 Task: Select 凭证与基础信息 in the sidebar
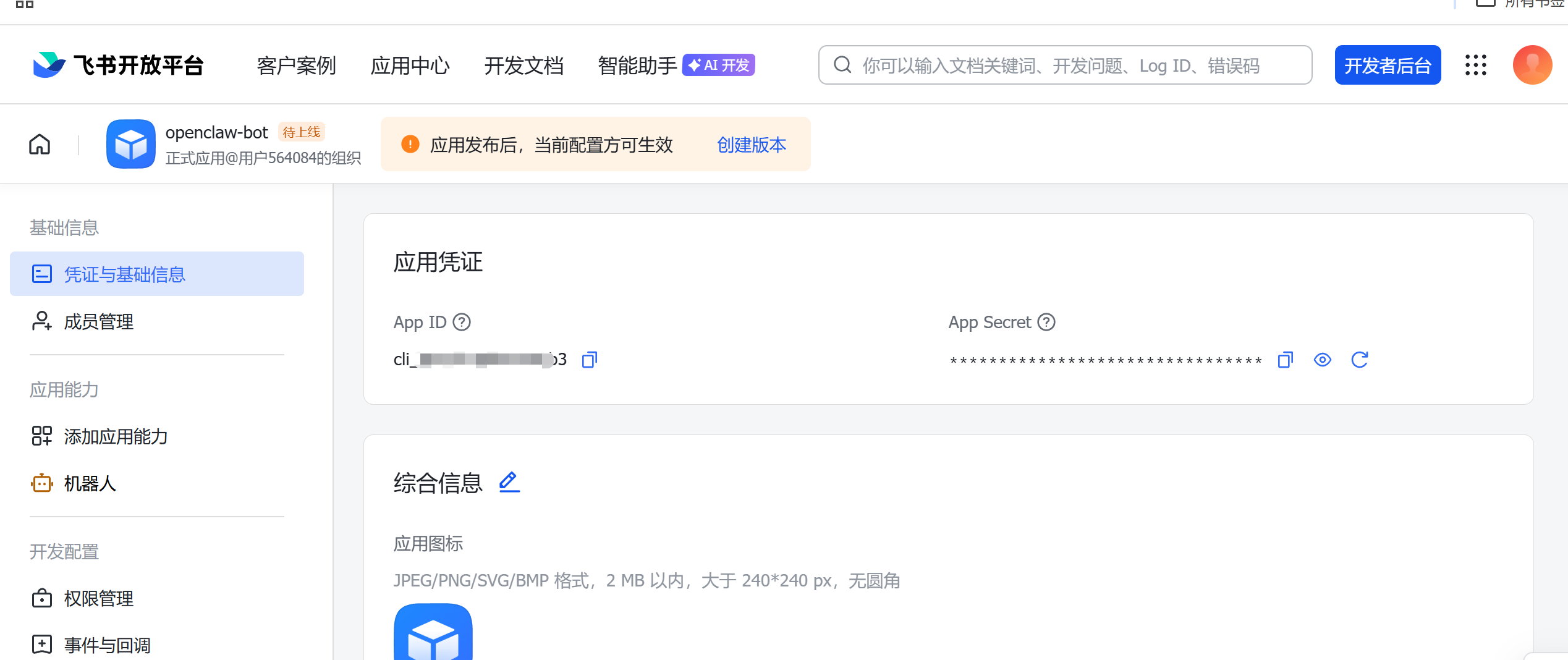click(157, 274)
